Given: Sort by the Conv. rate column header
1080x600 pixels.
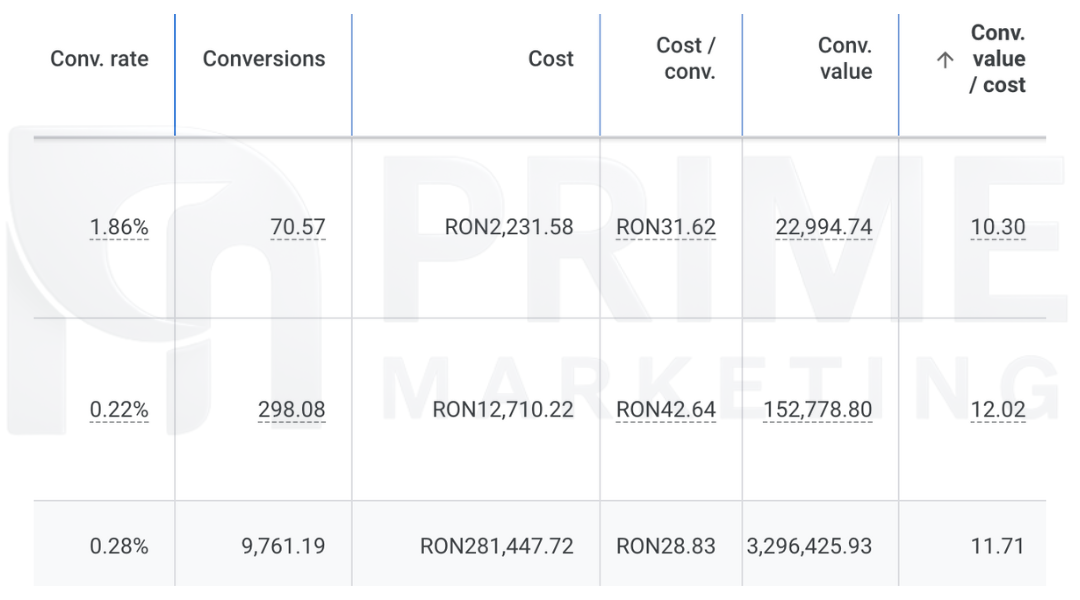Looking at the screenshot, I should 99,59.
